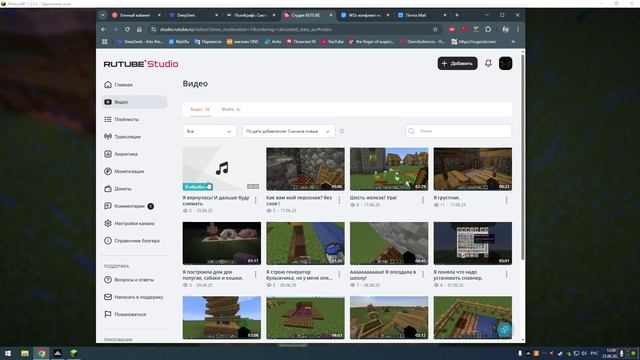Click the RUTUBE Studio logo

pyautogui.click(x=141, y=64)
